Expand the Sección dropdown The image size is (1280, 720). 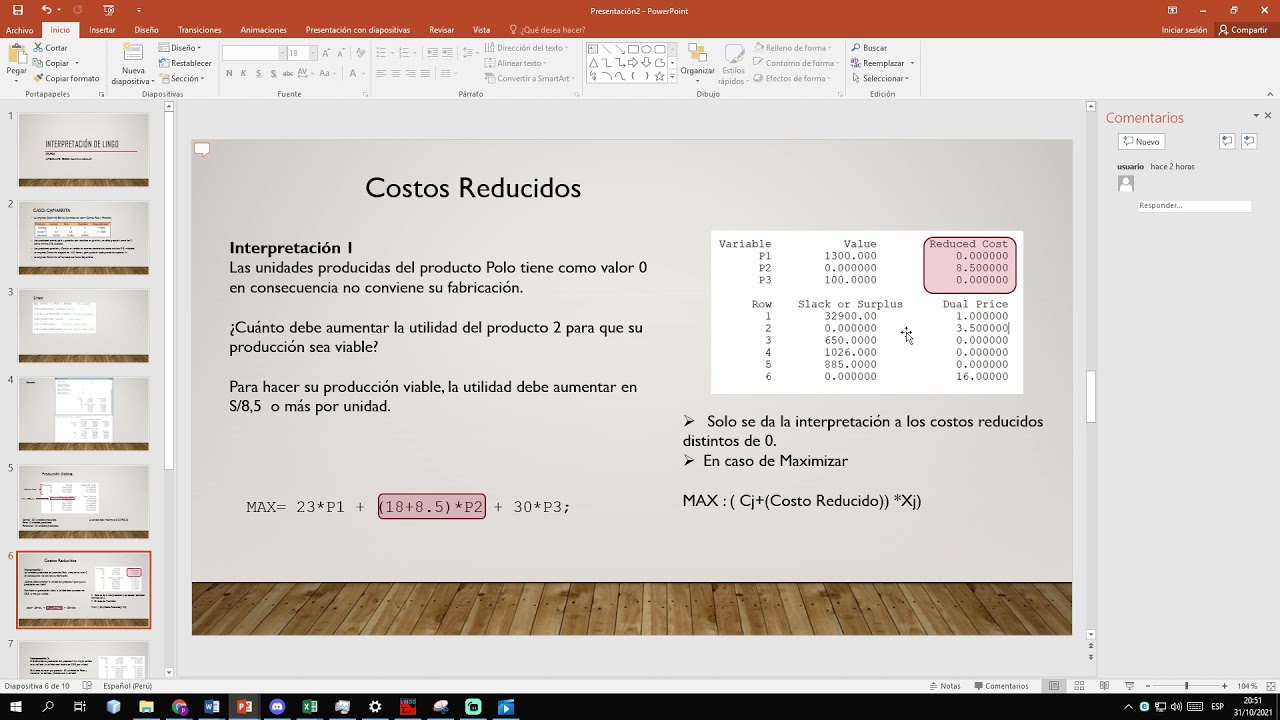tap(180, 78)
